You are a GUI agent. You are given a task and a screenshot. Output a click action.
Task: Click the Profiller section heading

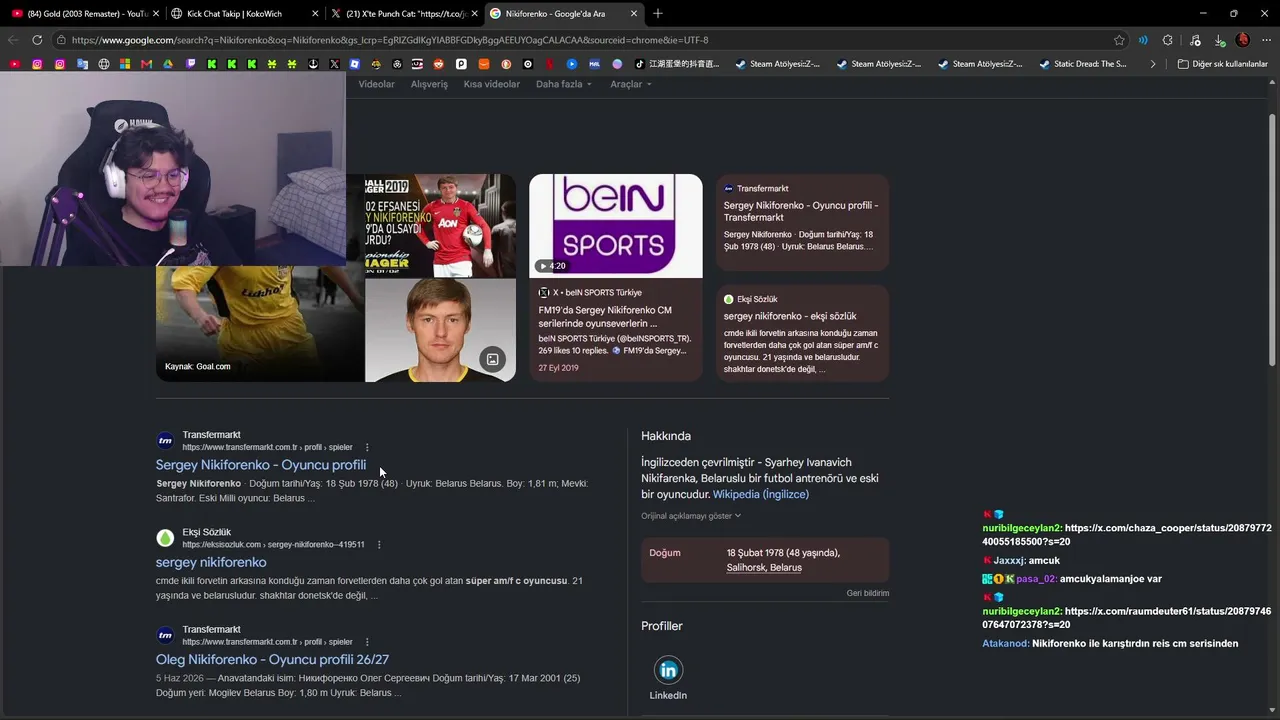point(662,626)
